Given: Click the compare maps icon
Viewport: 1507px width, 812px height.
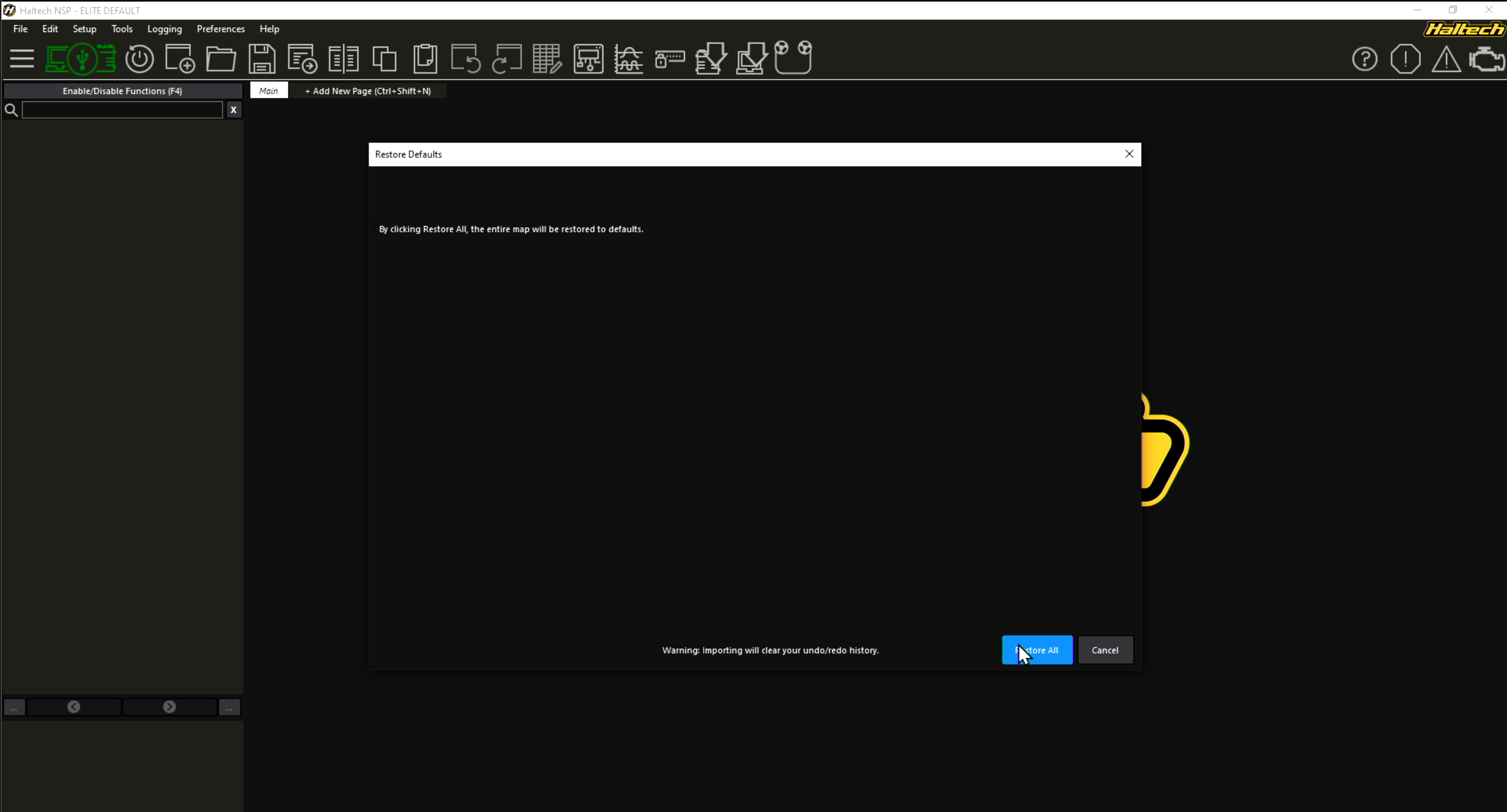Looking at the screenshot, I should click(343, 59).
